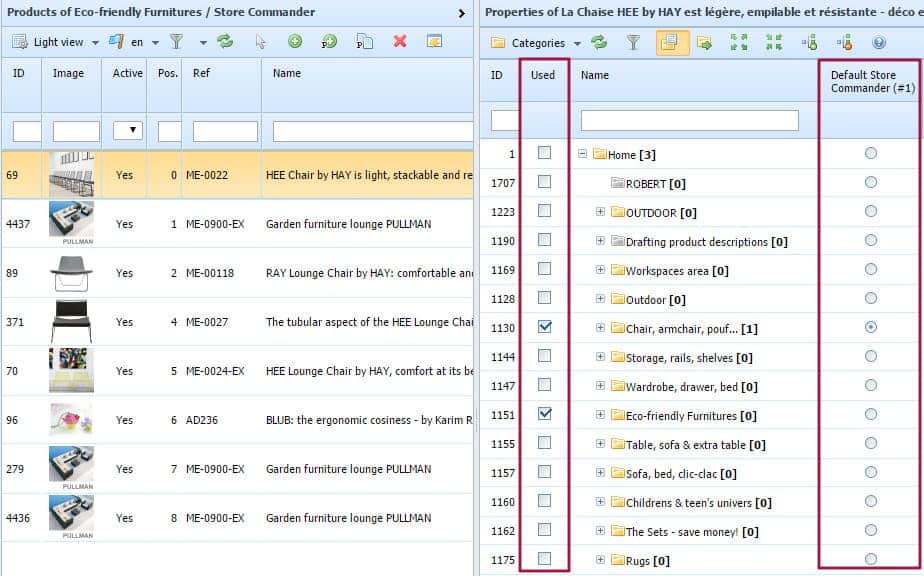This screenshot has width=924, height=576.
Task: Uncheck Used for Chair, armchair, pouf
Action: tap(544, 327)
